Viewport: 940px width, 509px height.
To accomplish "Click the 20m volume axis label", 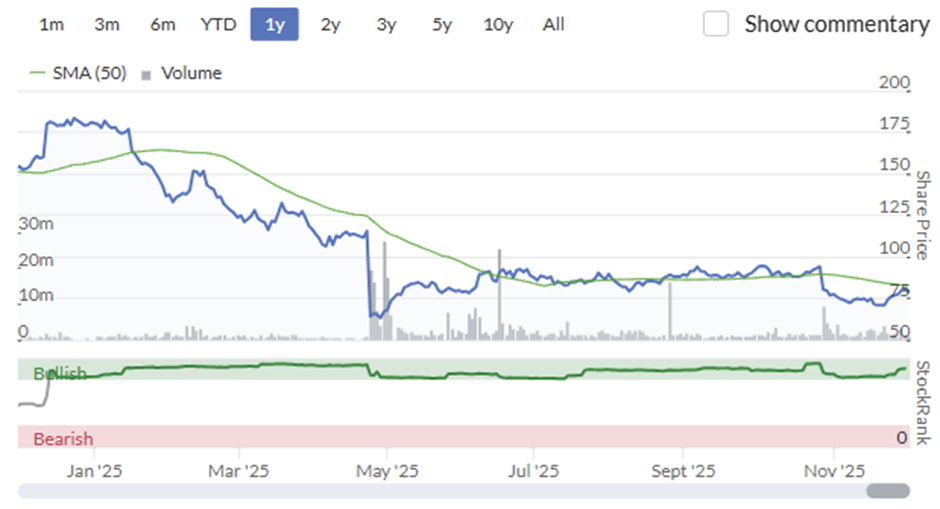I will [36, 260].
